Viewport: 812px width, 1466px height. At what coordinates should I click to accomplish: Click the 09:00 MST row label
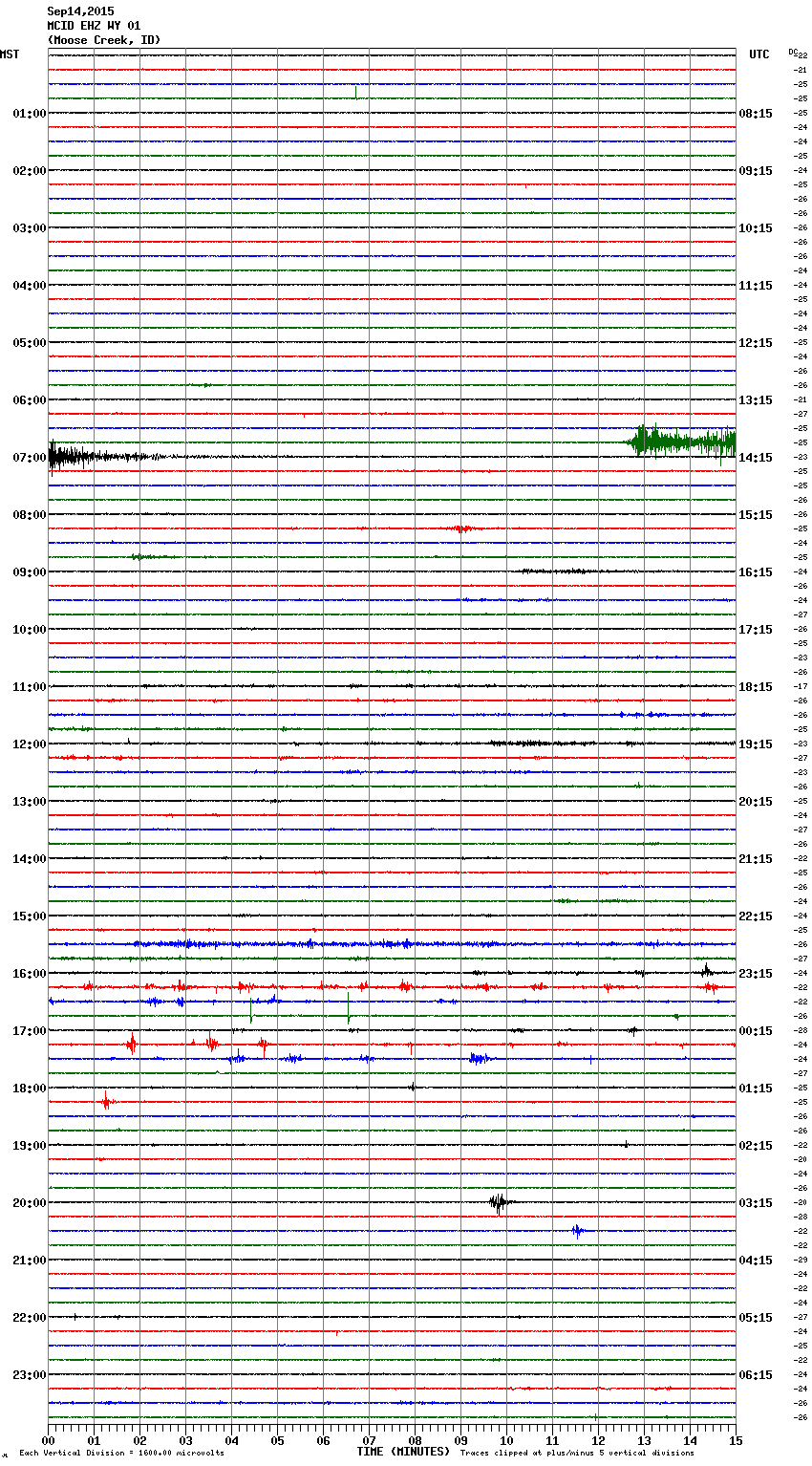pos(29,572)
